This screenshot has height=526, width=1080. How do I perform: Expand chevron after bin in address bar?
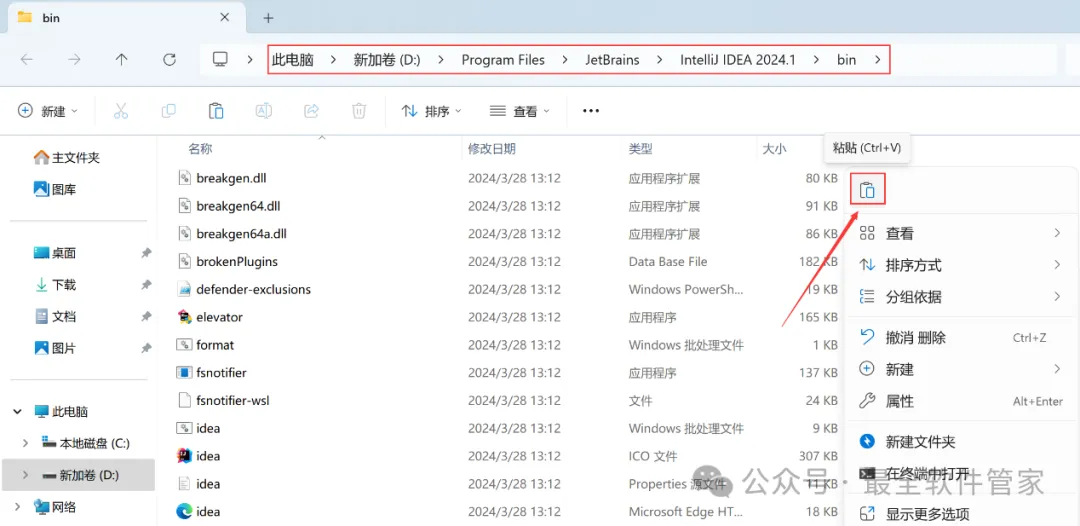coord(877,60)
